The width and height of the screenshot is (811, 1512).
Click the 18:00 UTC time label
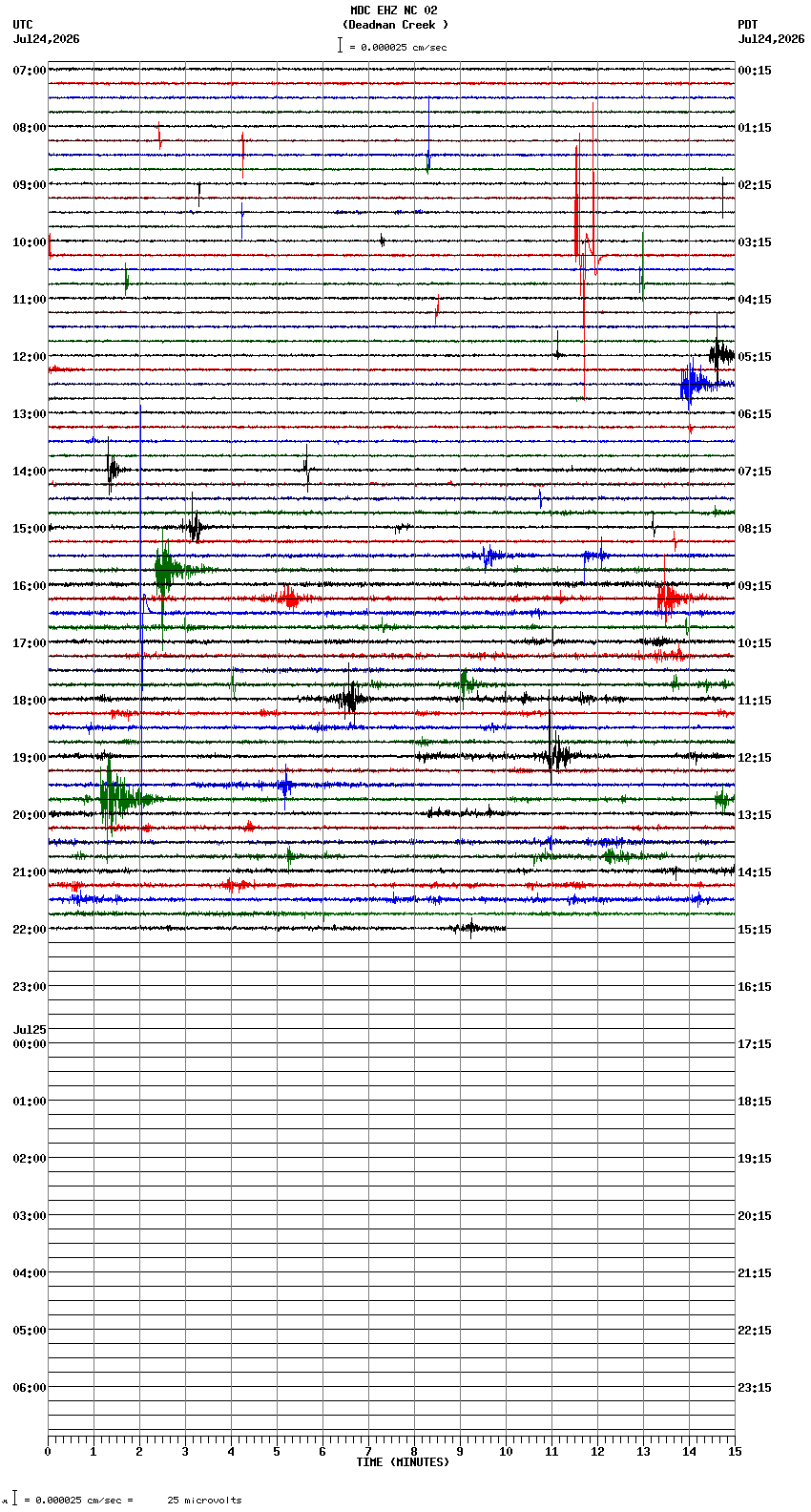[29, 701]
